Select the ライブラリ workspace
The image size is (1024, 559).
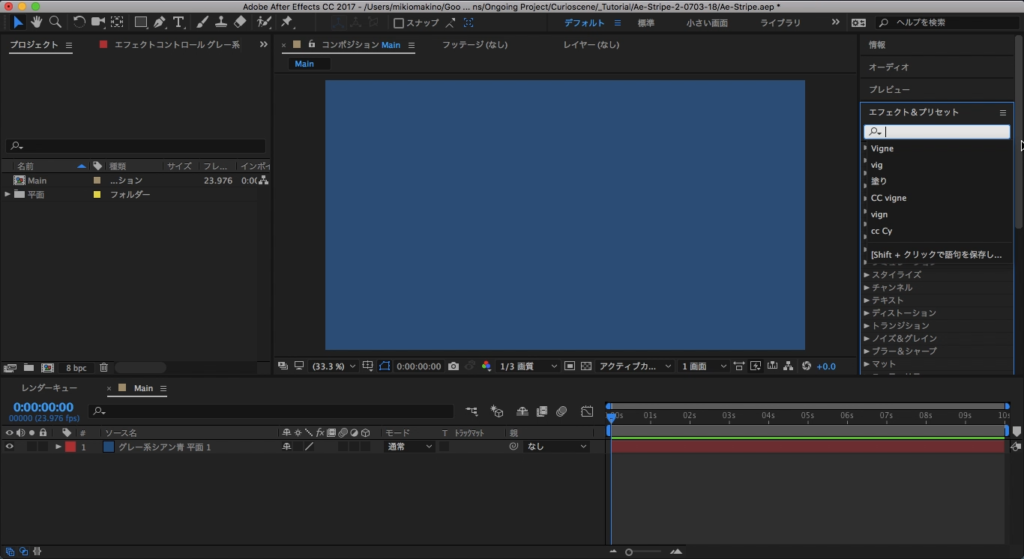(780, 23)
